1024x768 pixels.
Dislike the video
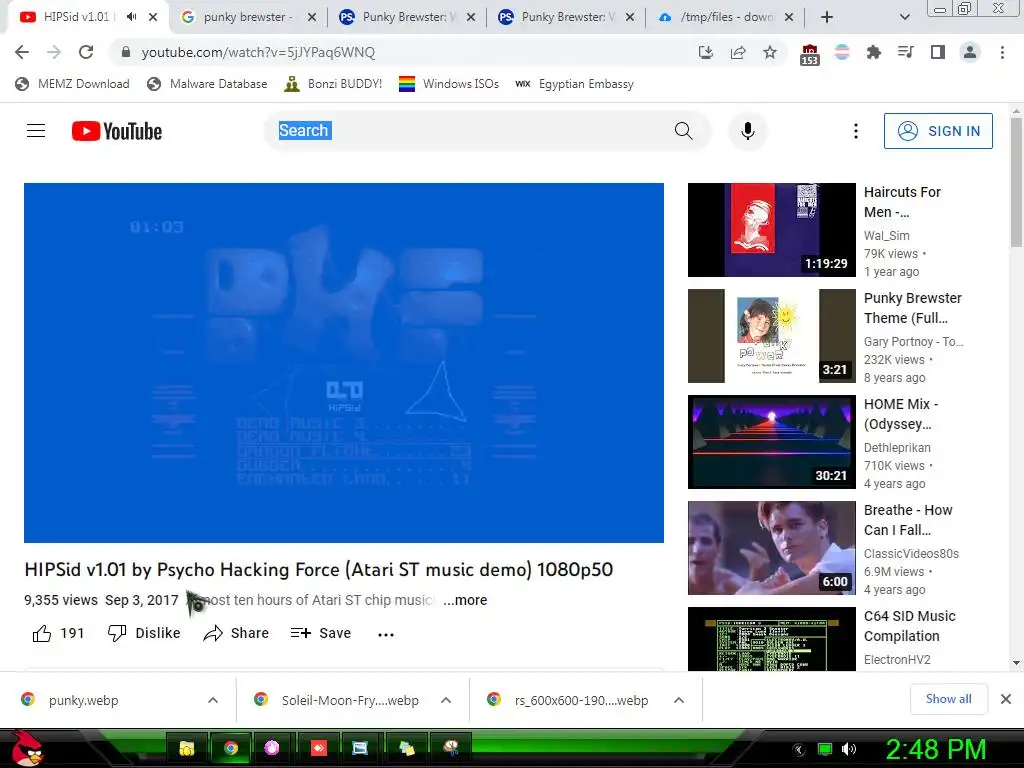144,633
